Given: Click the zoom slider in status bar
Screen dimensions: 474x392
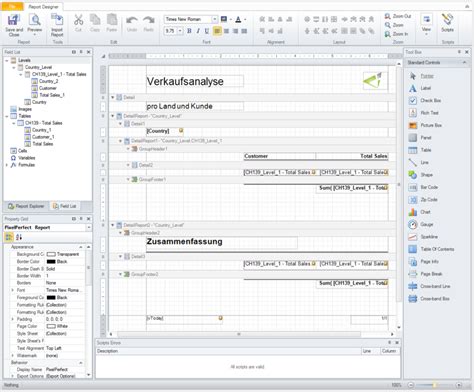Looking at the screenshot, I should (x=434, y=385).
